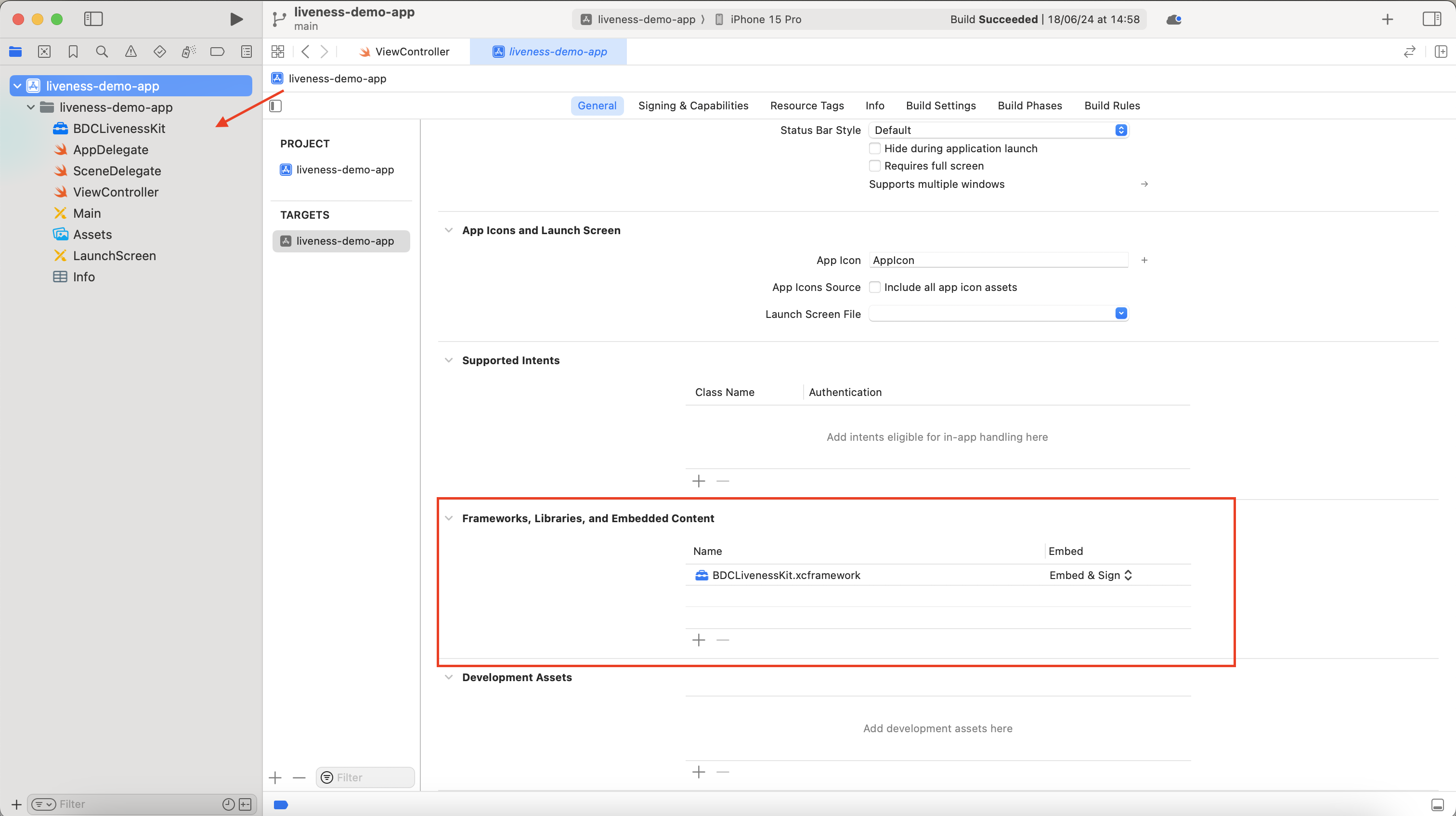Click the plus Library button in toolbar
The height and width of the screenshot is (816, 1456).
pos(1388,19)
